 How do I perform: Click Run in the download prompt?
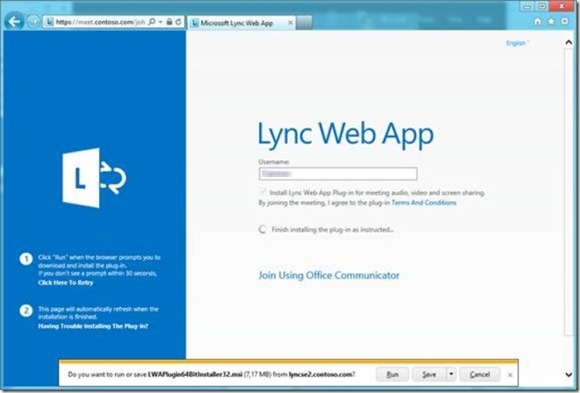392,374
